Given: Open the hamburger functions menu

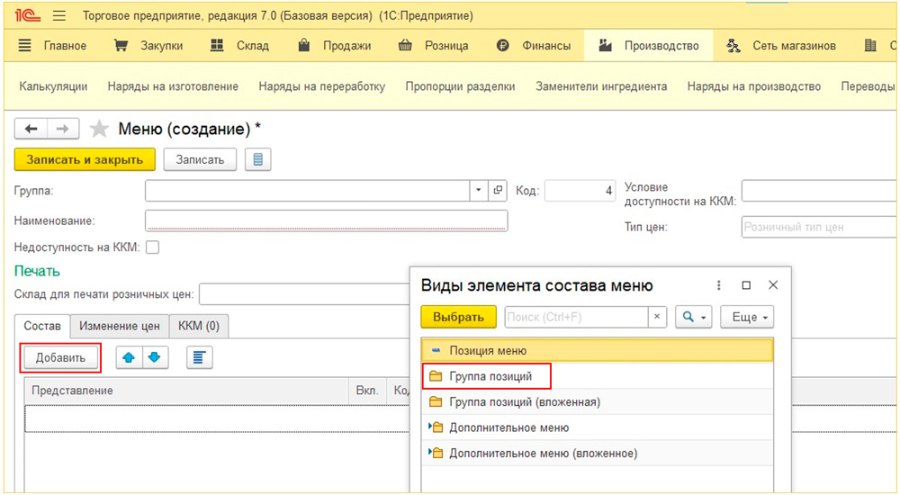Looking at the screenshot, I should pyautogui.click(x=59, y=16).
